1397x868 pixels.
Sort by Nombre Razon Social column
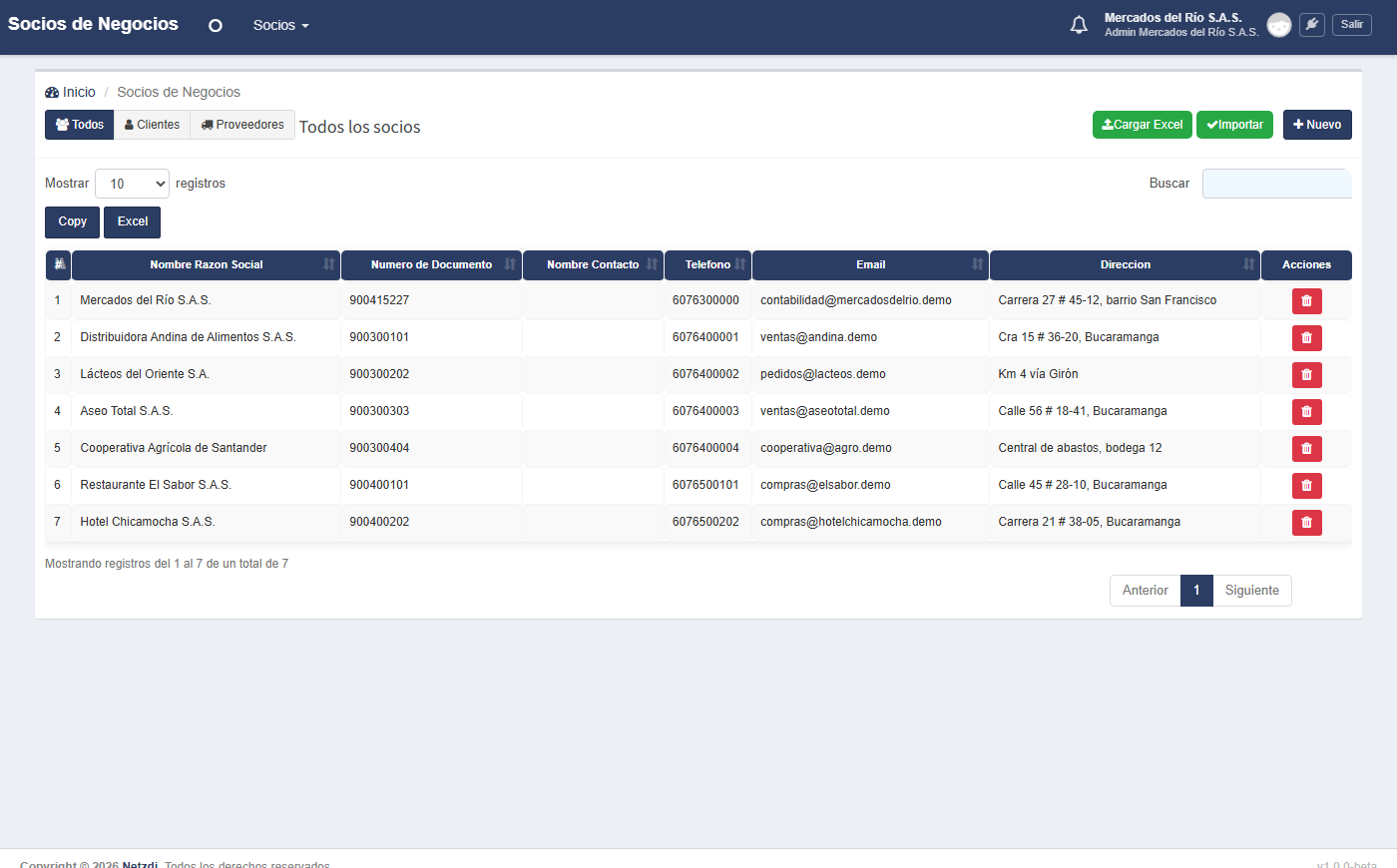click(207, 265)
